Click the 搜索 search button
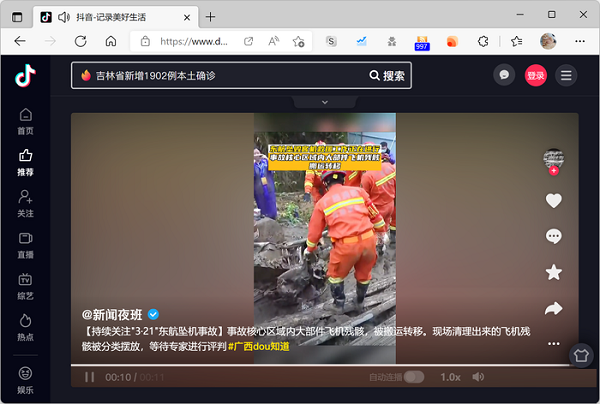This screenshot has width=600, height=404. [387, 76]
